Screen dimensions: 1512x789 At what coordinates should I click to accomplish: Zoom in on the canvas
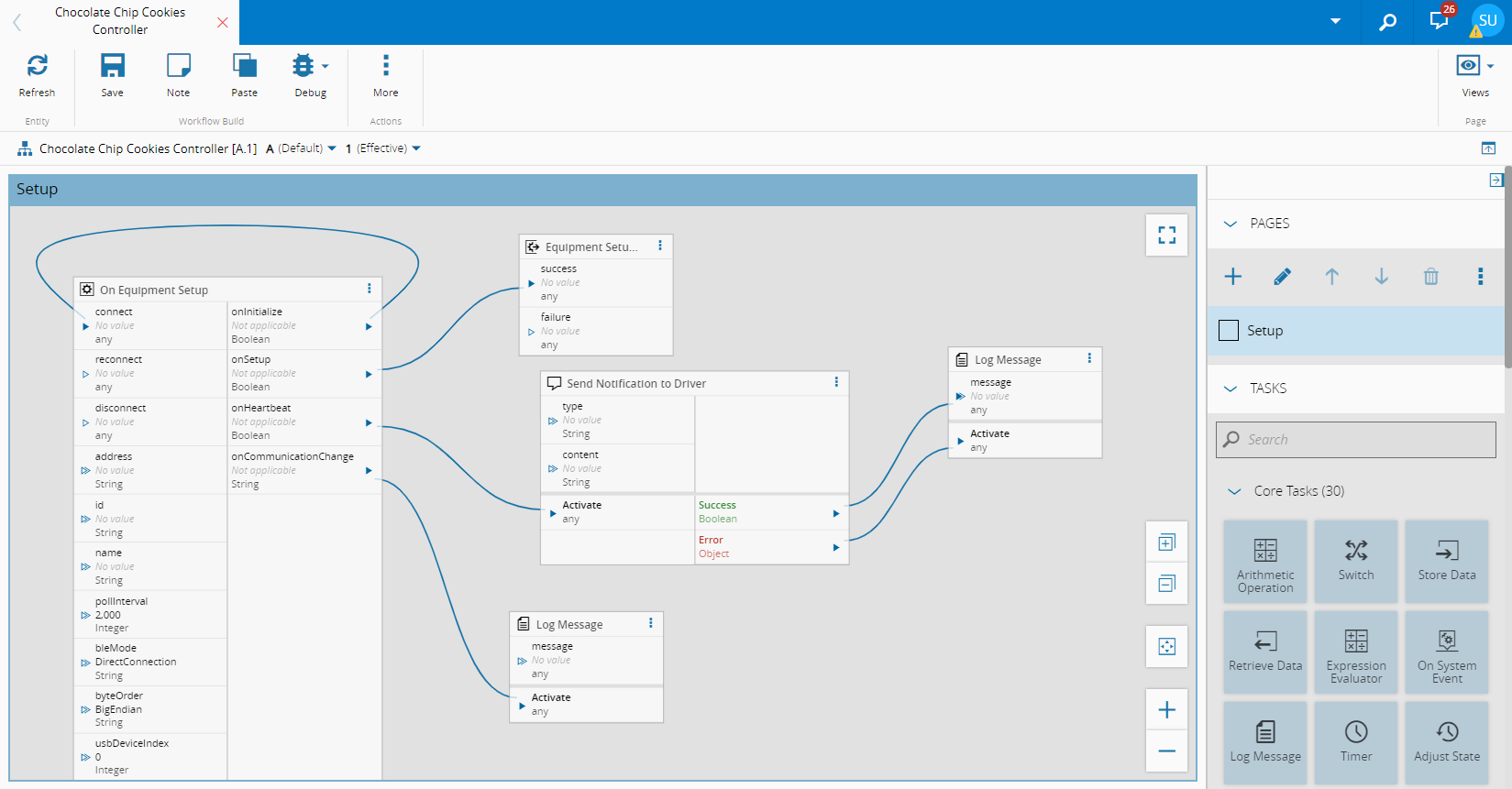point(1166,709)
